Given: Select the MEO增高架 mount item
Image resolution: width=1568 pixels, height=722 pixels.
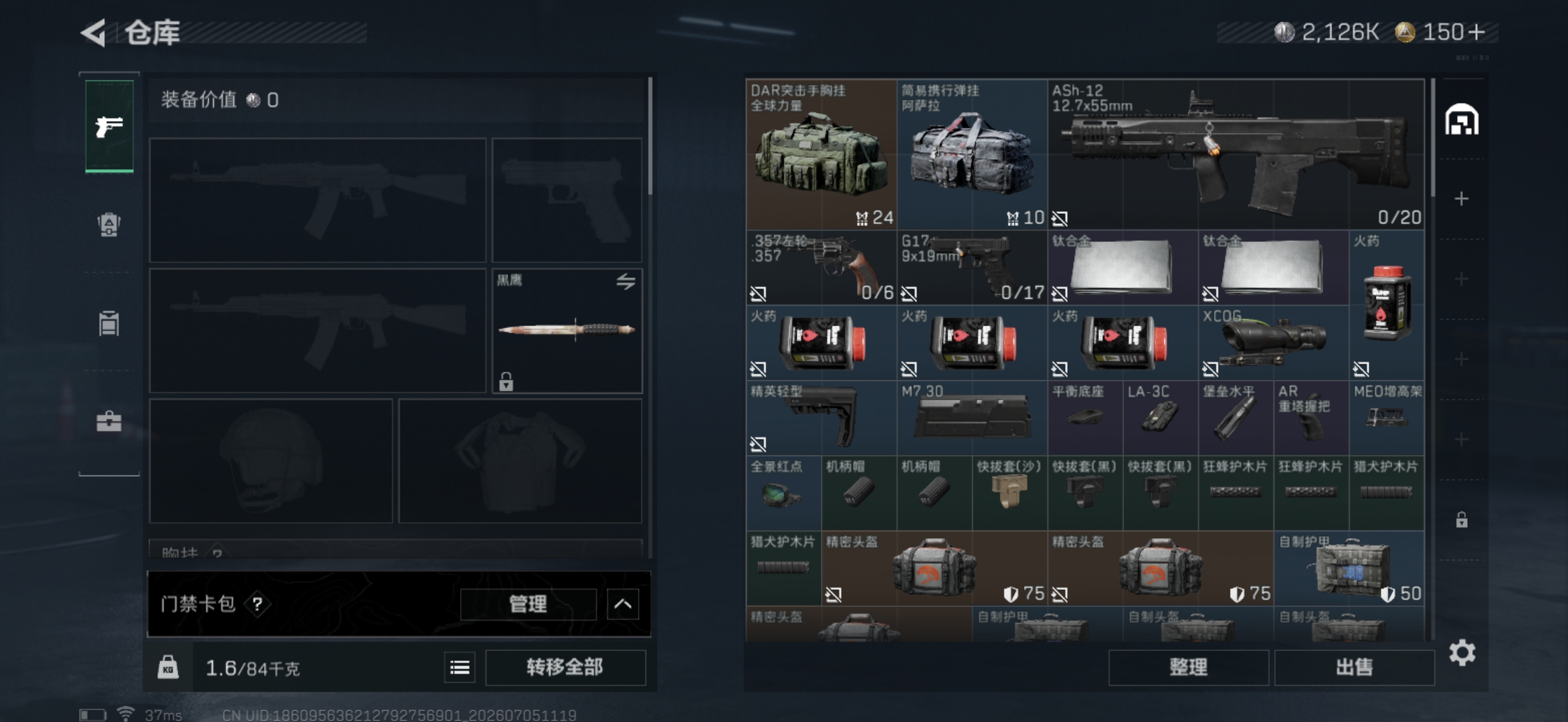Looking at the screenshot, I should [x=1387, y=418].
